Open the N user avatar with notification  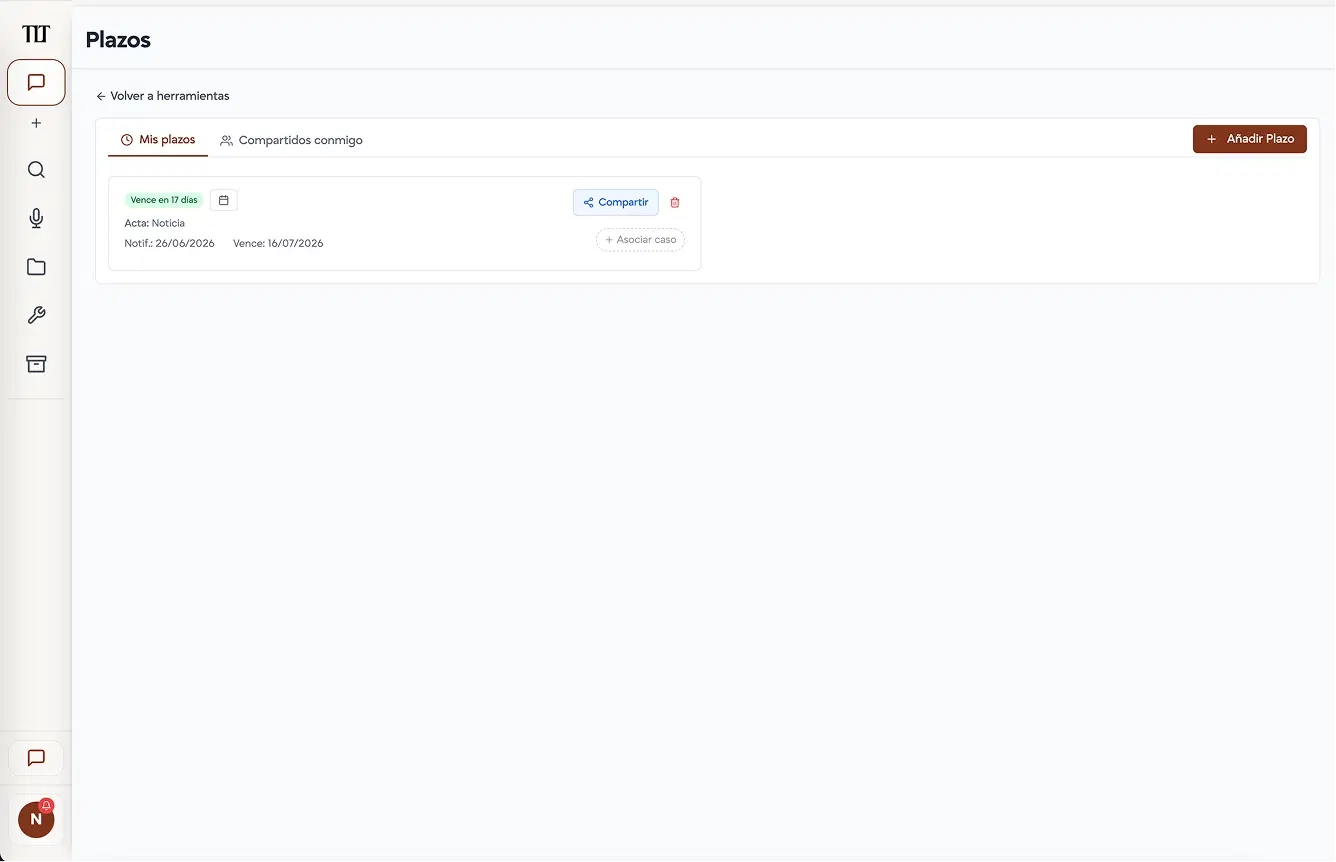point(36,819)
